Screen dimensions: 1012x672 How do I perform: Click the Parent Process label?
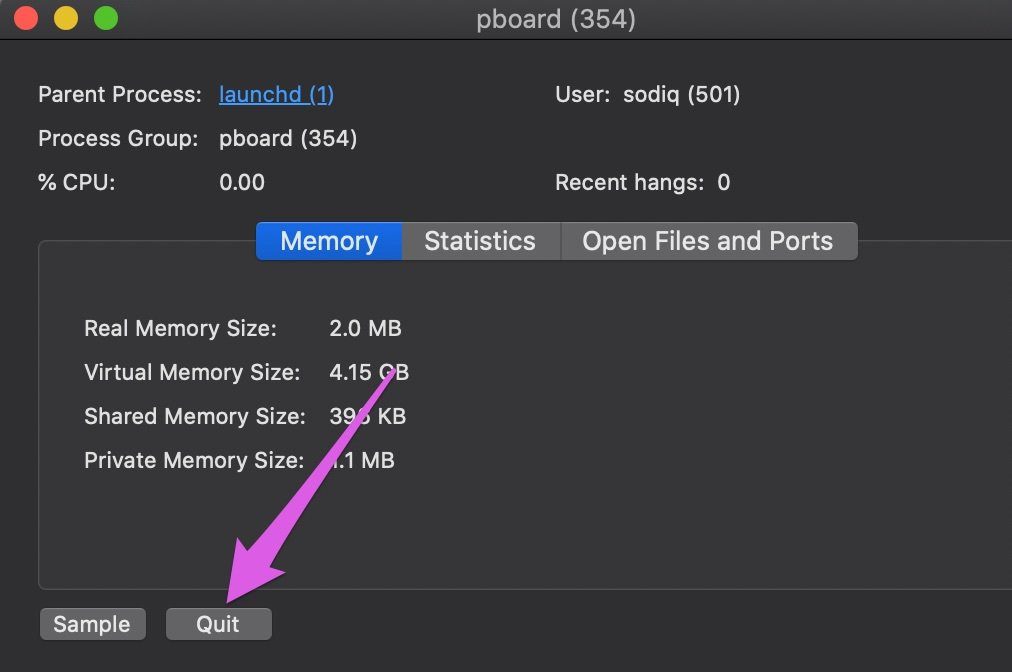(x=119, y=94)
